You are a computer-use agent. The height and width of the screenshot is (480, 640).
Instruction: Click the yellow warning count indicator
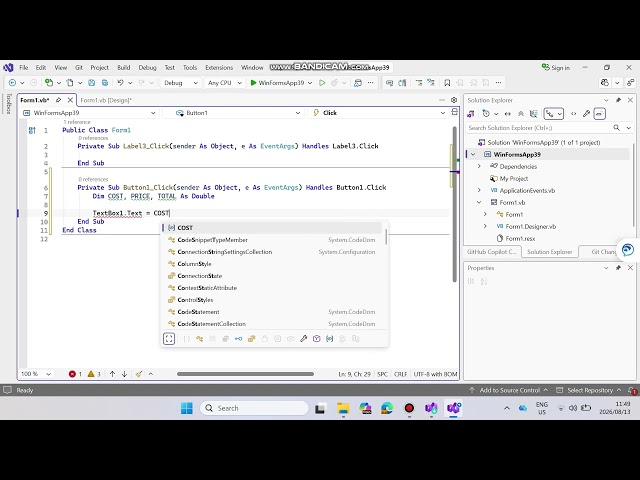[94, 374]
